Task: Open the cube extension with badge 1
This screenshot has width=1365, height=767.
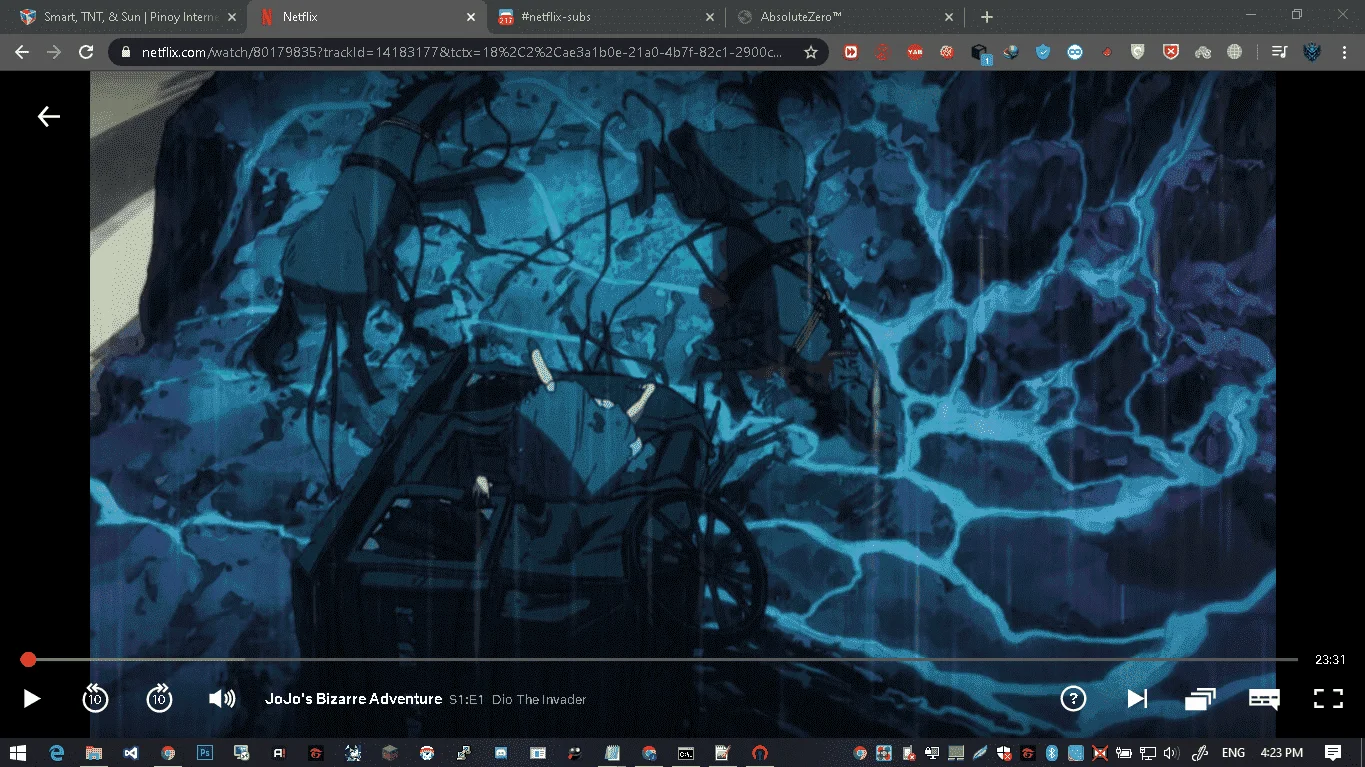Action: tap(980, 53)
